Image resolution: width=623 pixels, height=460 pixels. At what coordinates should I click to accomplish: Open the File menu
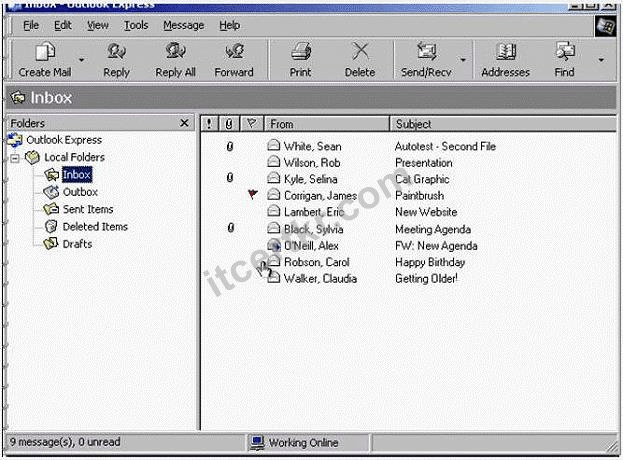click(31, 25)
